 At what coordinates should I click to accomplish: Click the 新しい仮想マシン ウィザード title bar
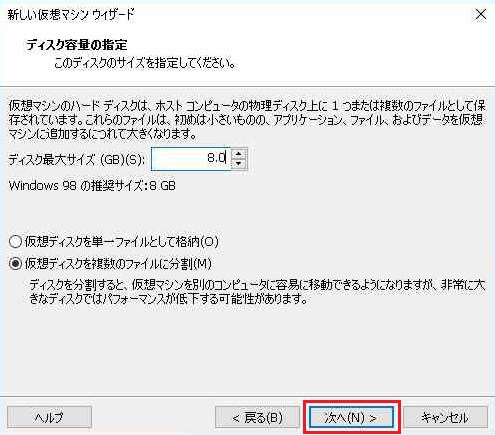tap(71, 15)
